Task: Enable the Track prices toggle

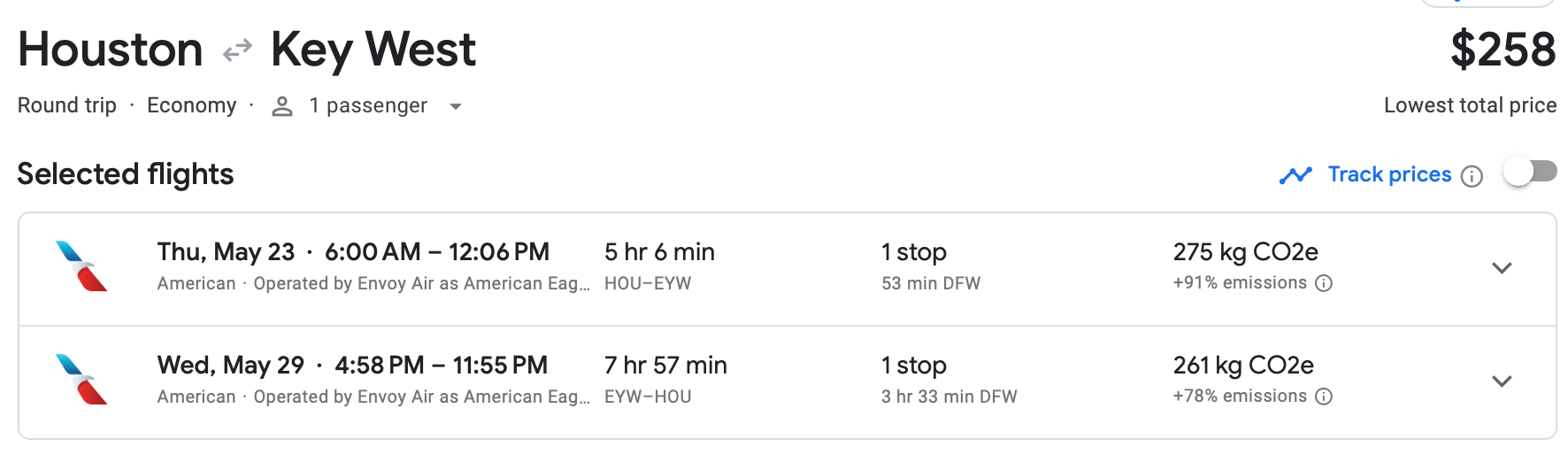Action: pyautogui.click(x=1530, y=172)
